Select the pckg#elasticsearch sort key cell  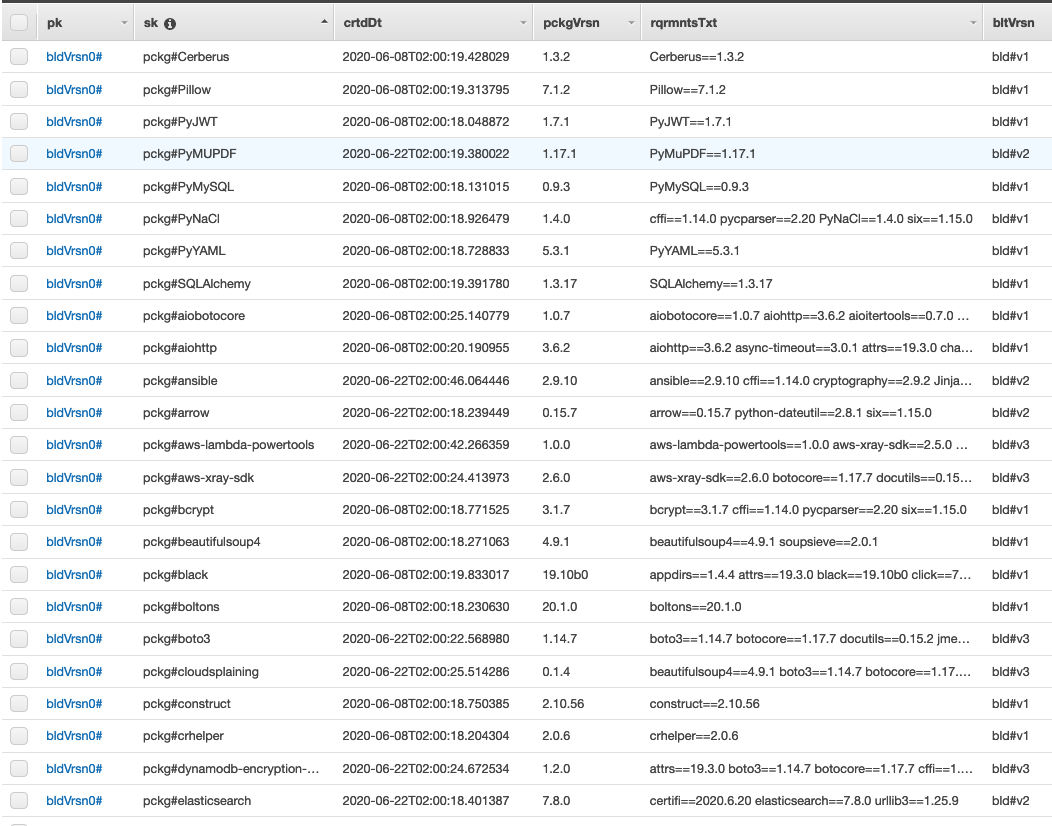click(x=197, y=801)
